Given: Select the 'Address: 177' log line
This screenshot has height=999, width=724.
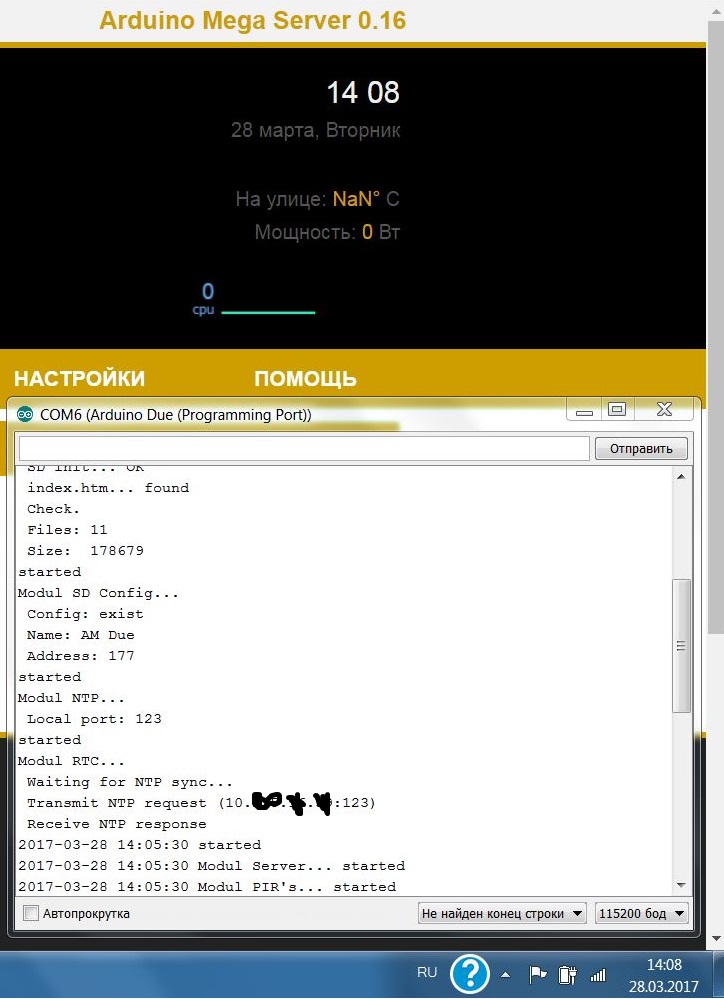Looking at the screenshot, I should tap(80, 656).
